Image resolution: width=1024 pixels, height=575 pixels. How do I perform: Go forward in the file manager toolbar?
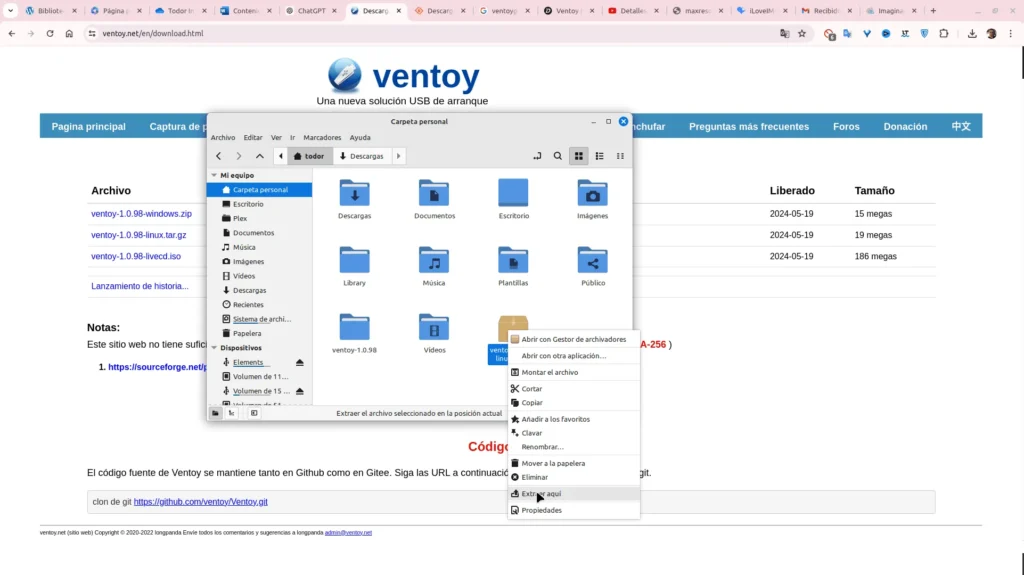[239, 156]
